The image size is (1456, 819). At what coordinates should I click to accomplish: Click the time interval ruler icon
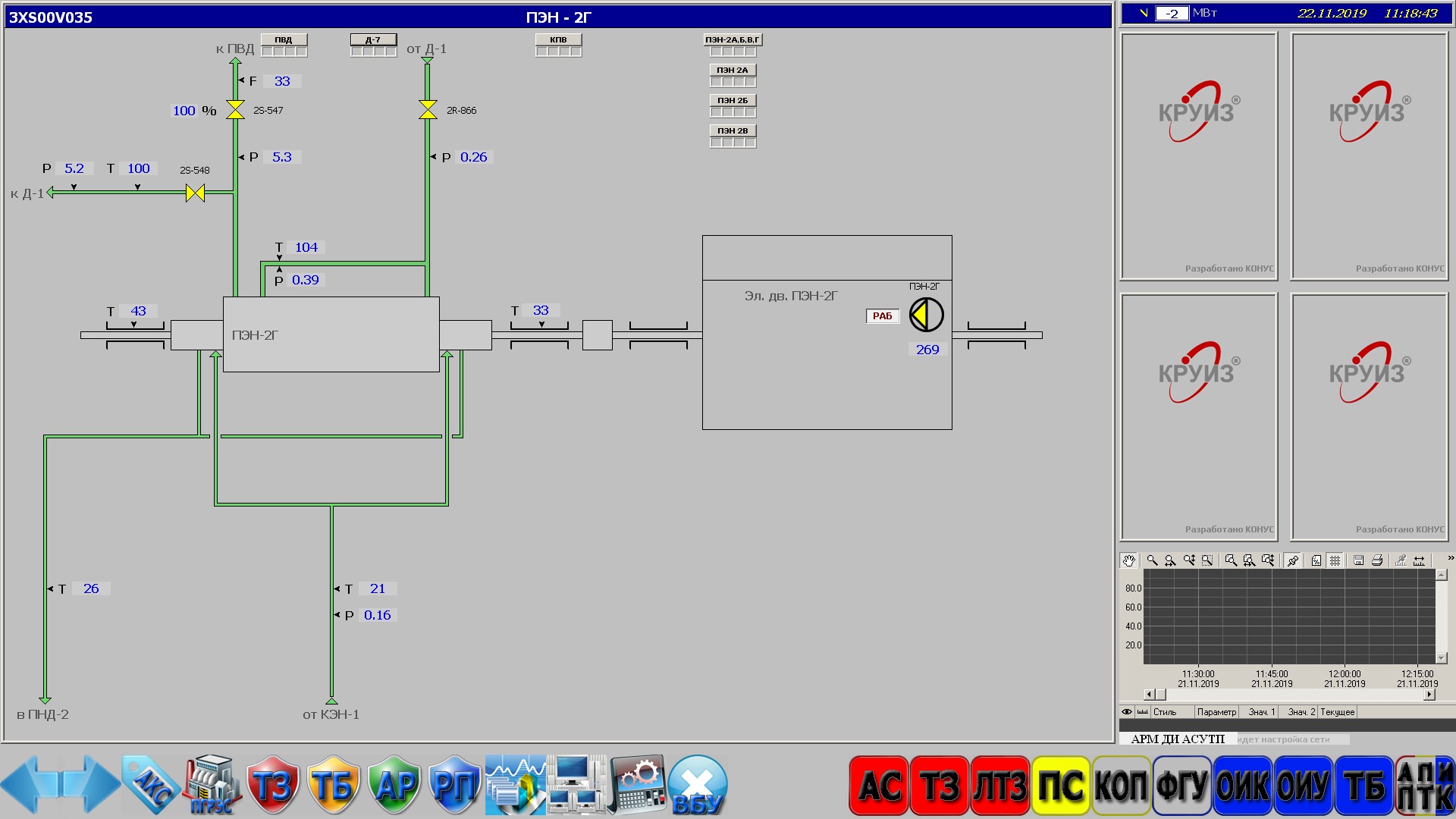click(1419, 560)
